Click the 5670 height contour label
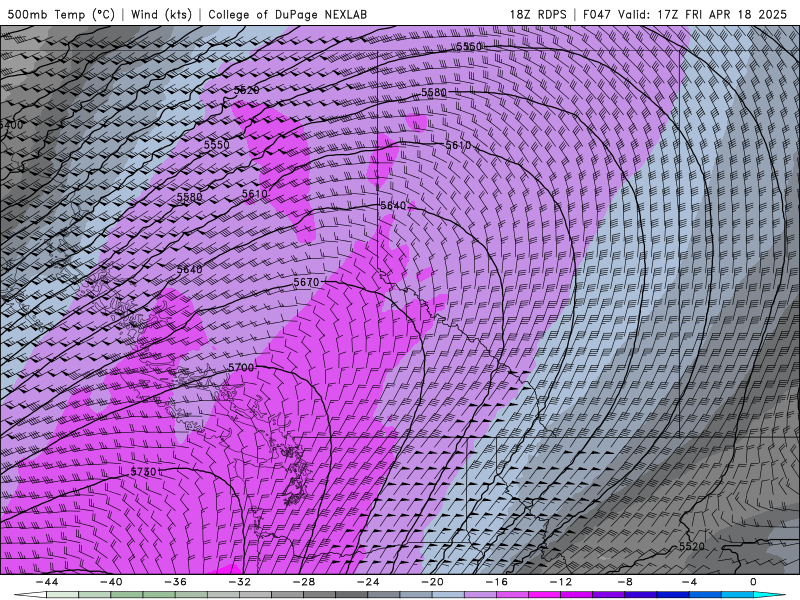This screenshot has width=800, height=600. (x=306, y=282)
